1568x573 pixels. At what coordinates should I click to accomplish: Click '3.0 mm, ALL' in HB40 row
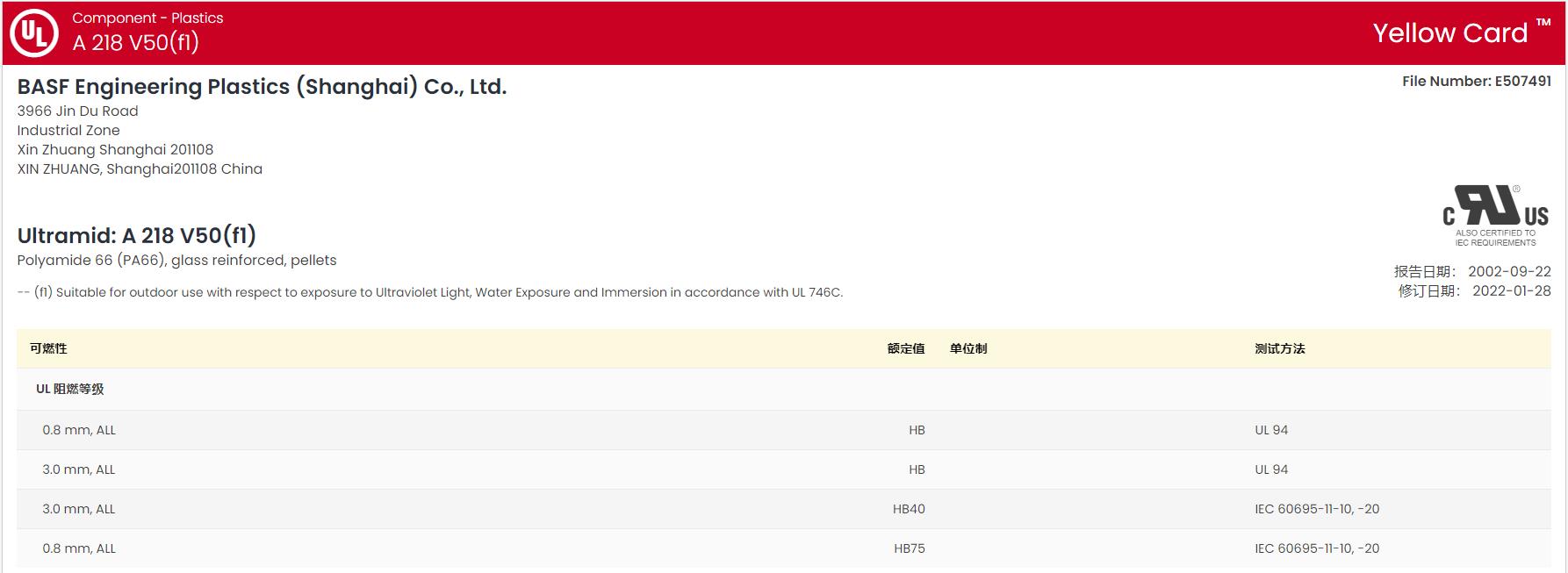click(79, 509)
